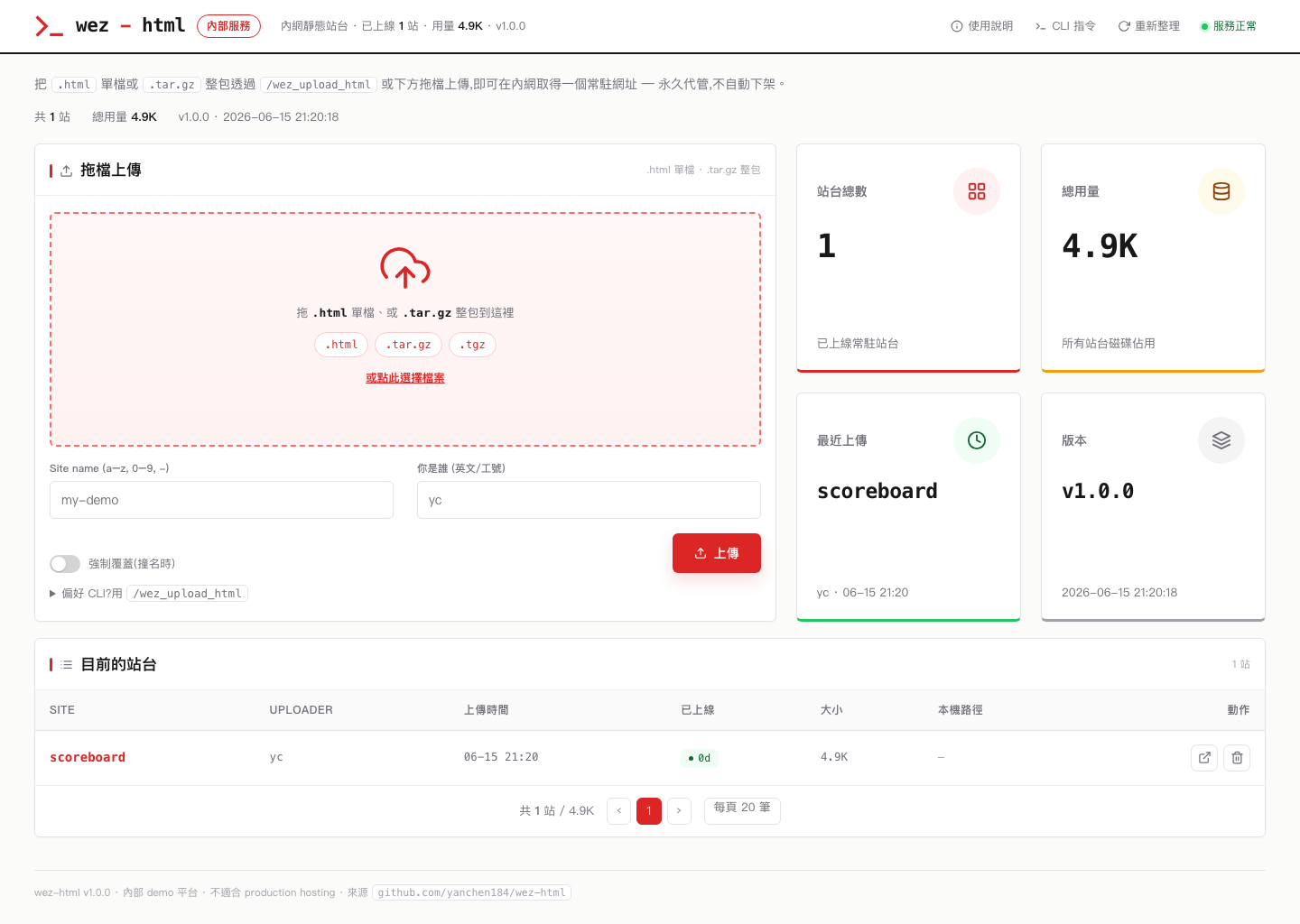Click the upload icon beside 拖檔上傳 heading
The height and width of the screenshot is (924, 1300).
[67, 171]
